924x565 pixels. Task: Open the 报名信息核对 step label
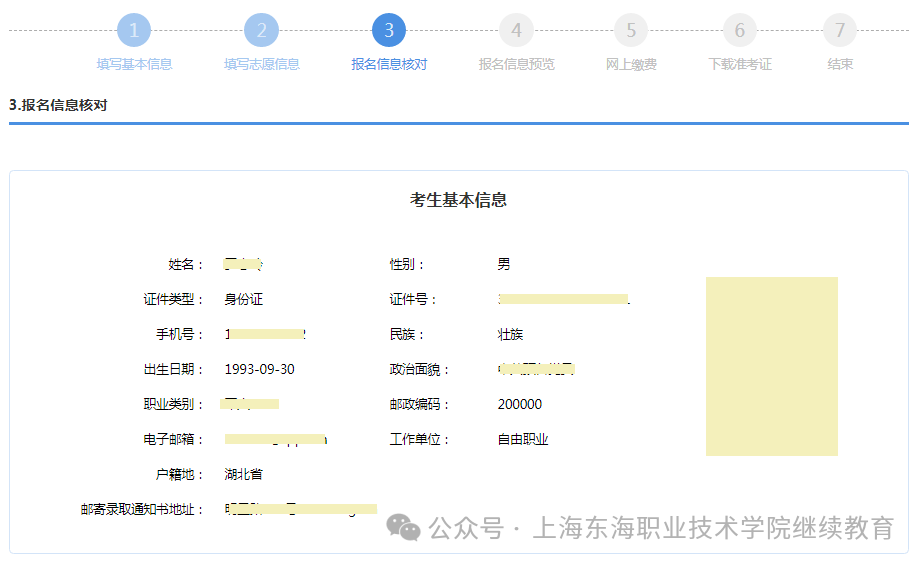[389, 64]
